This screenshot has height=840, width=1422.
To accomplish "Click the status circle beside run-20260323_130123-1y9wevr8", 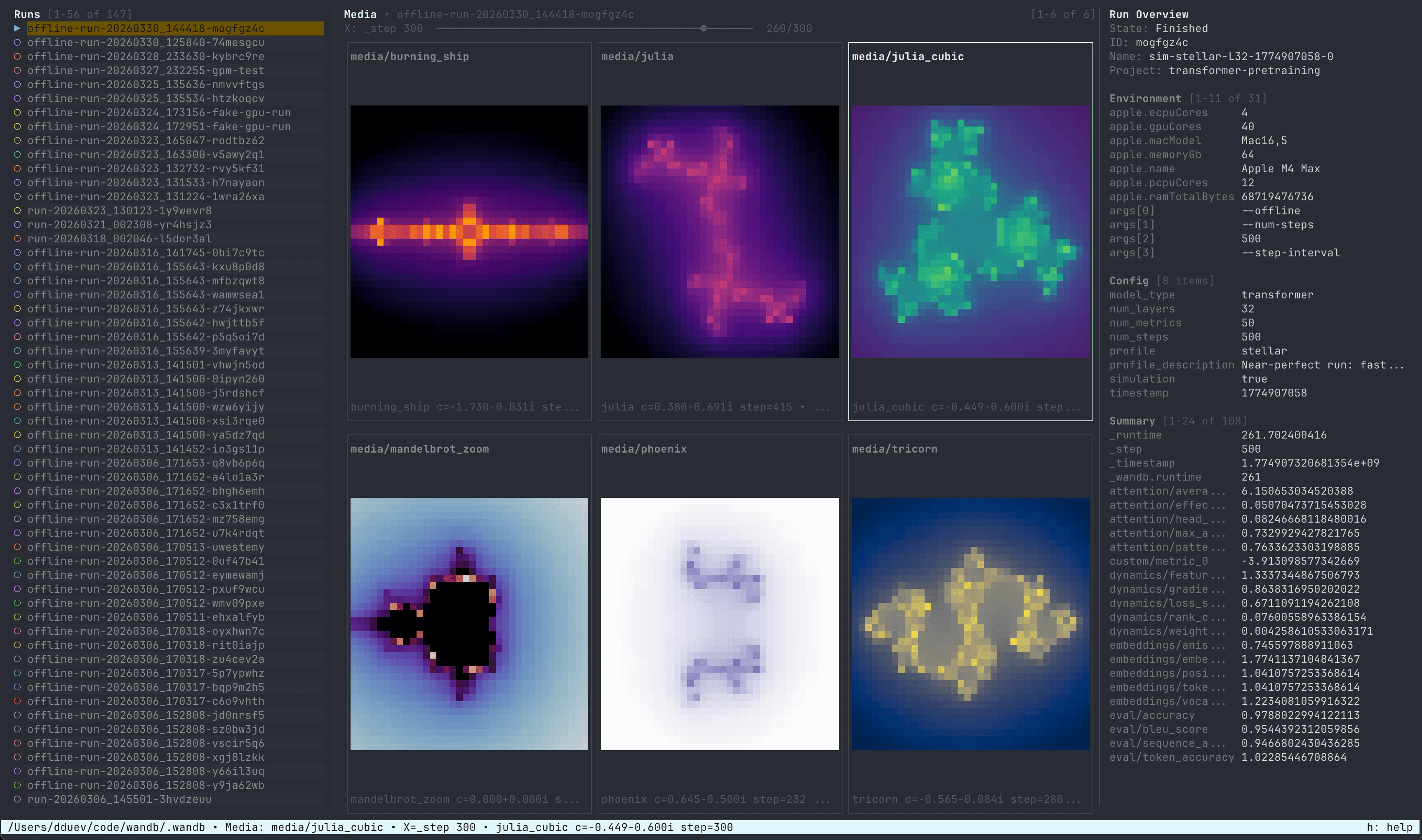I will [19, 211].
